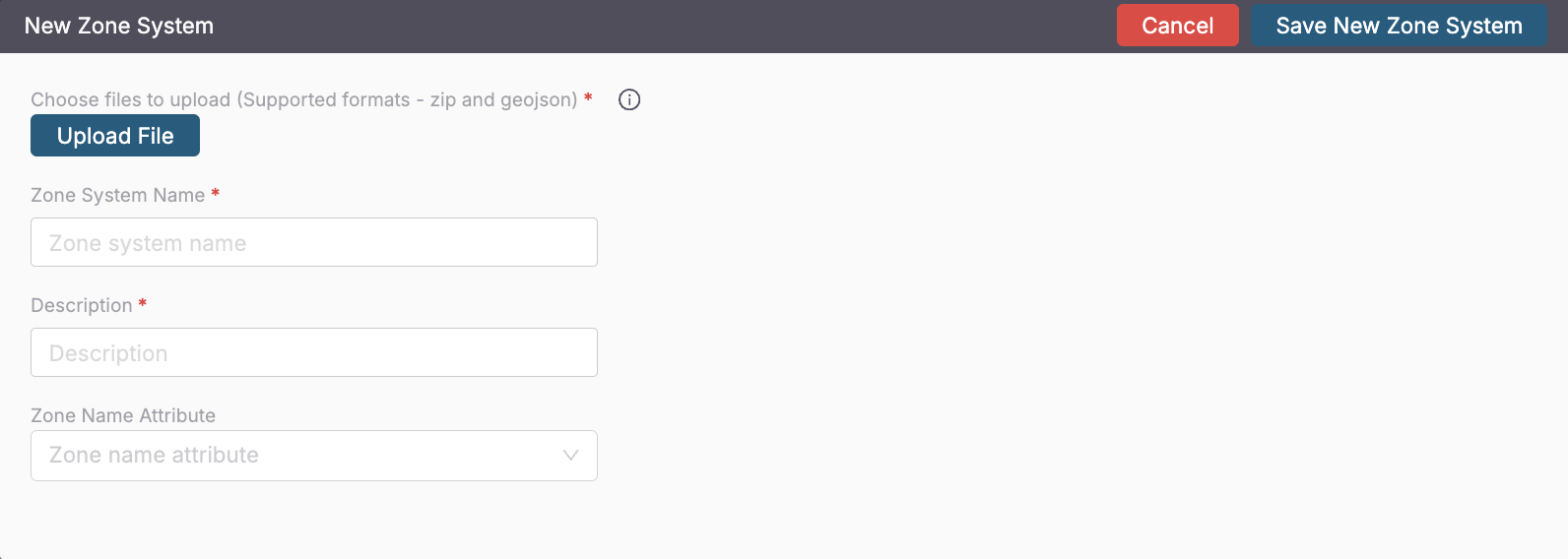Image resolution: width=1568 pixels, height=559 pixels.
Task: Click the 'Supported formats - zip and geojson' note
Action: [x=408, y=99]
